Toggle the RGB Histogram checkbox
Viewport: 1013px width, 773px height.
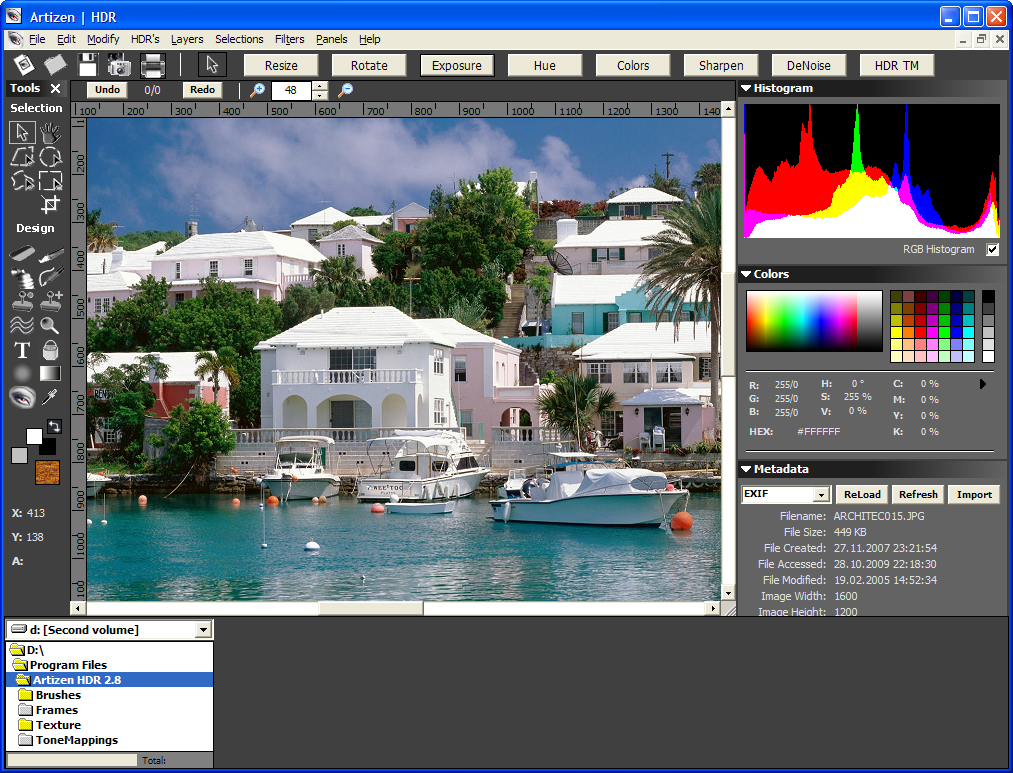coord(992,249)
